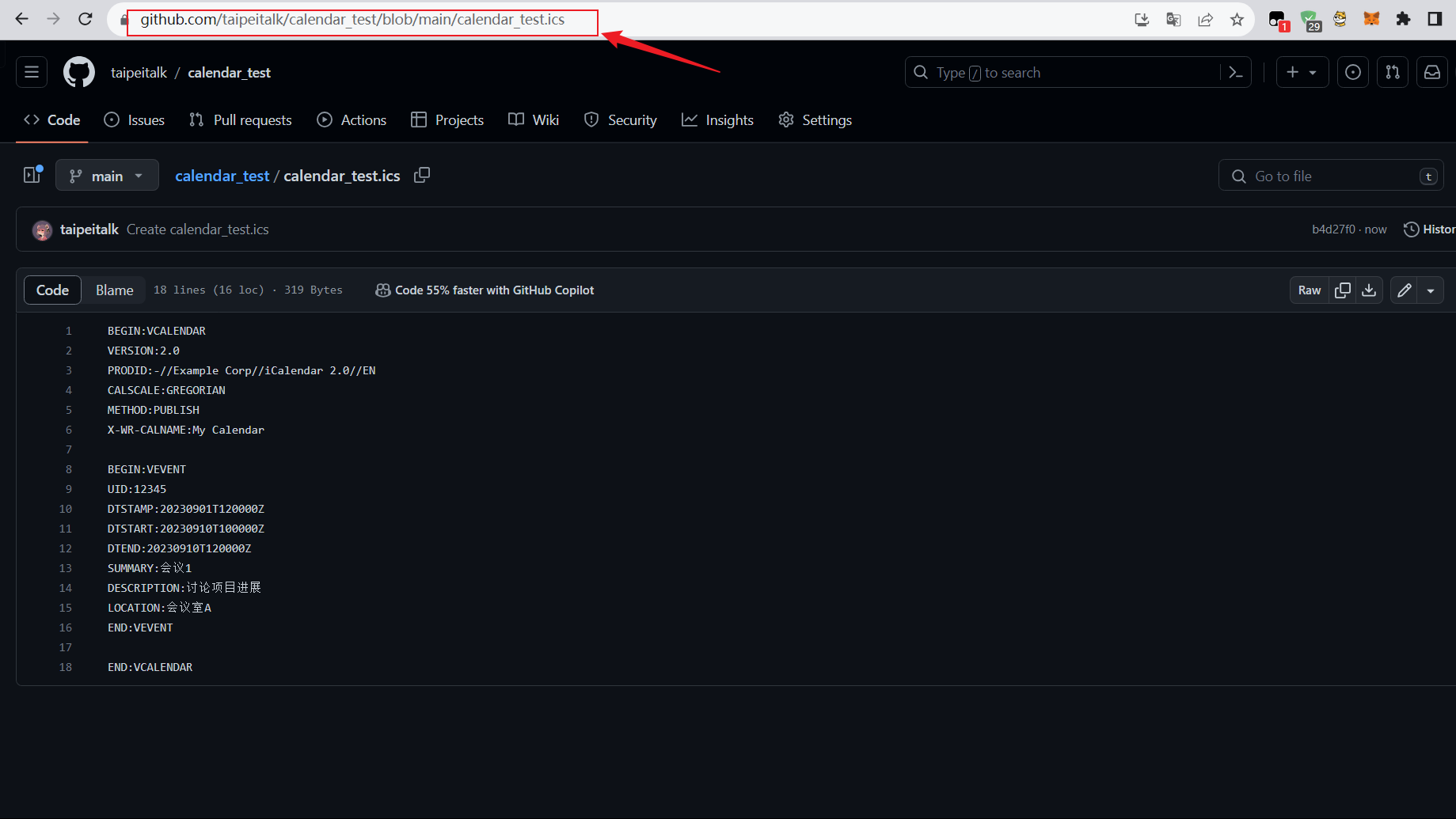
Task: Download the raw file
Action: [x=1369, y=290]
